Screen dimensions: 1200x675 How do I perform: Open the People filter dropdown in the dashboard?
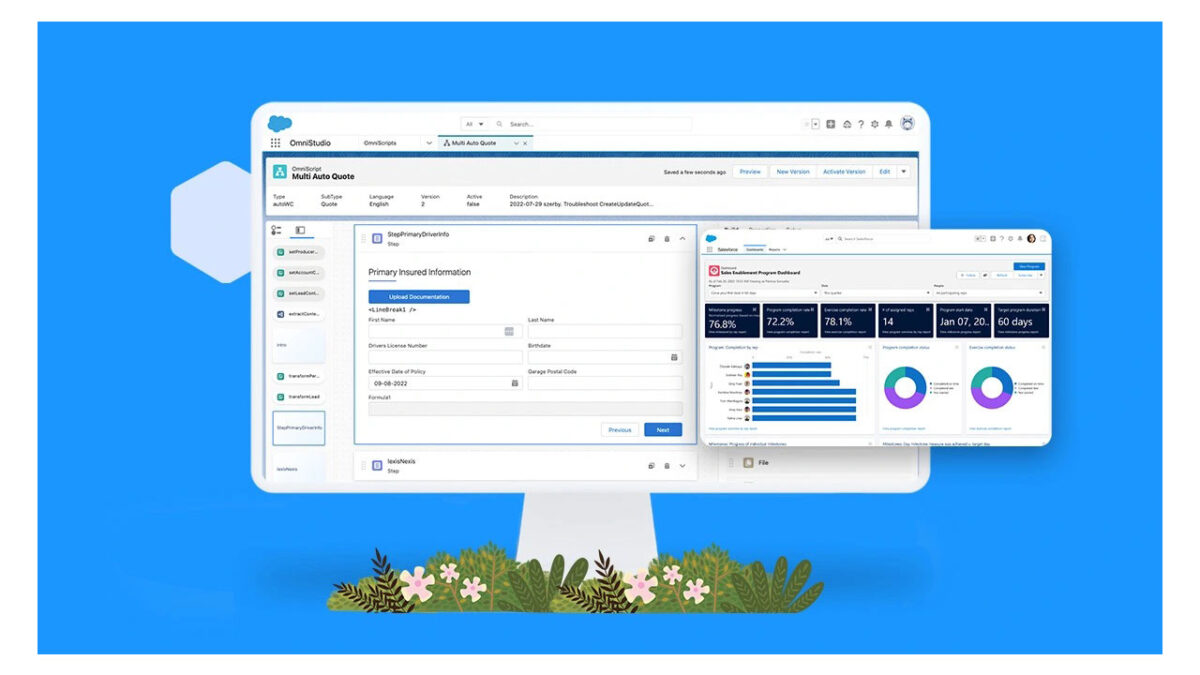pos(988,293)
